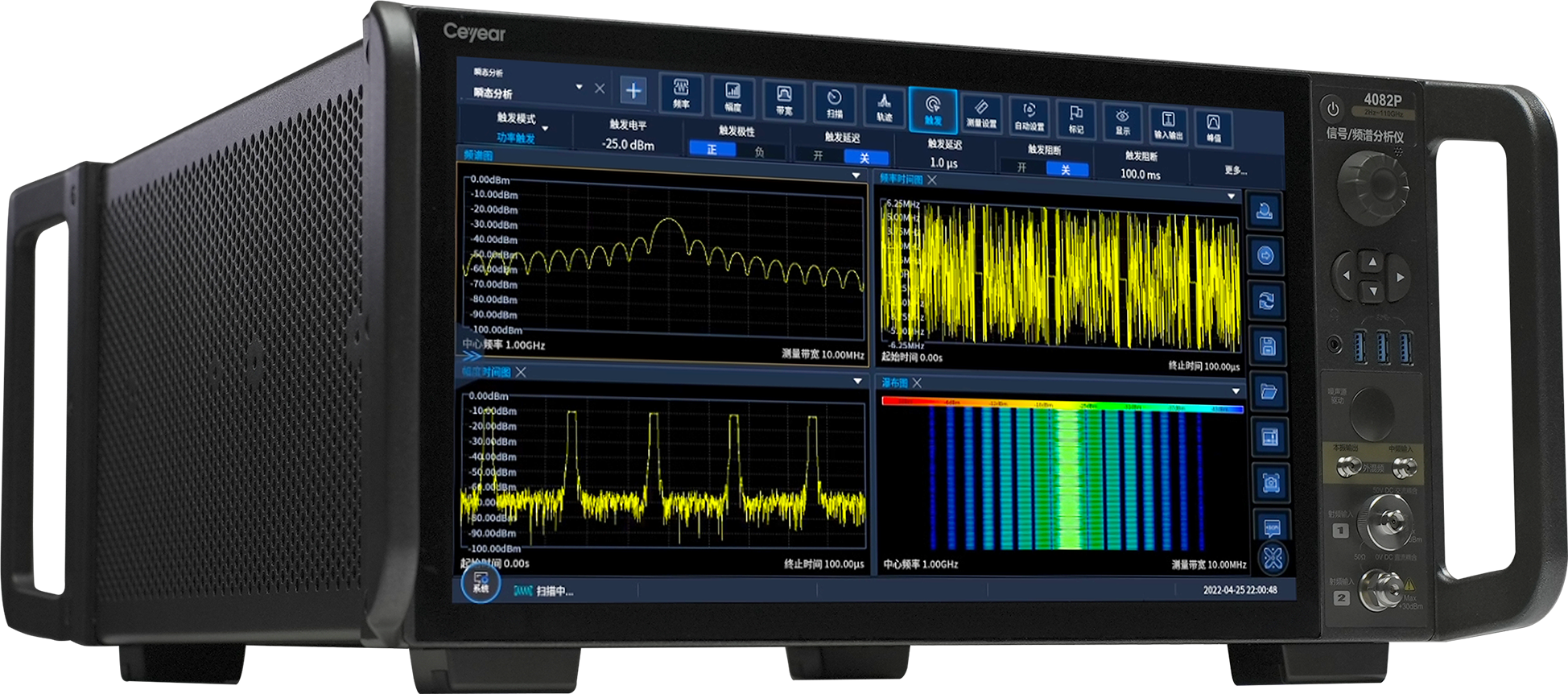The height and width of the screenshot is (694, 1568).
Task: Select the 扫描 (Sweep) toolbar icon
Action: coord(835,103)
